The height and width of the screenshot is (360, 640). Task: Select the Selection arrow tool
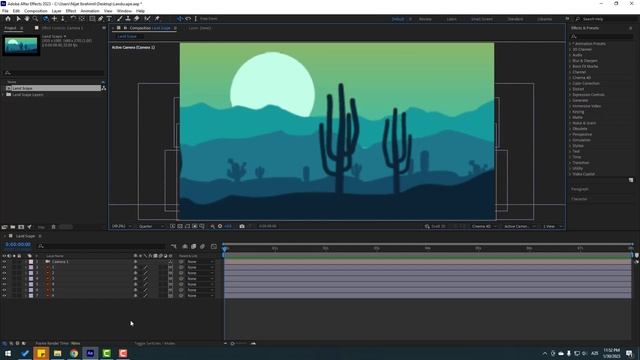tap(18, 19)
